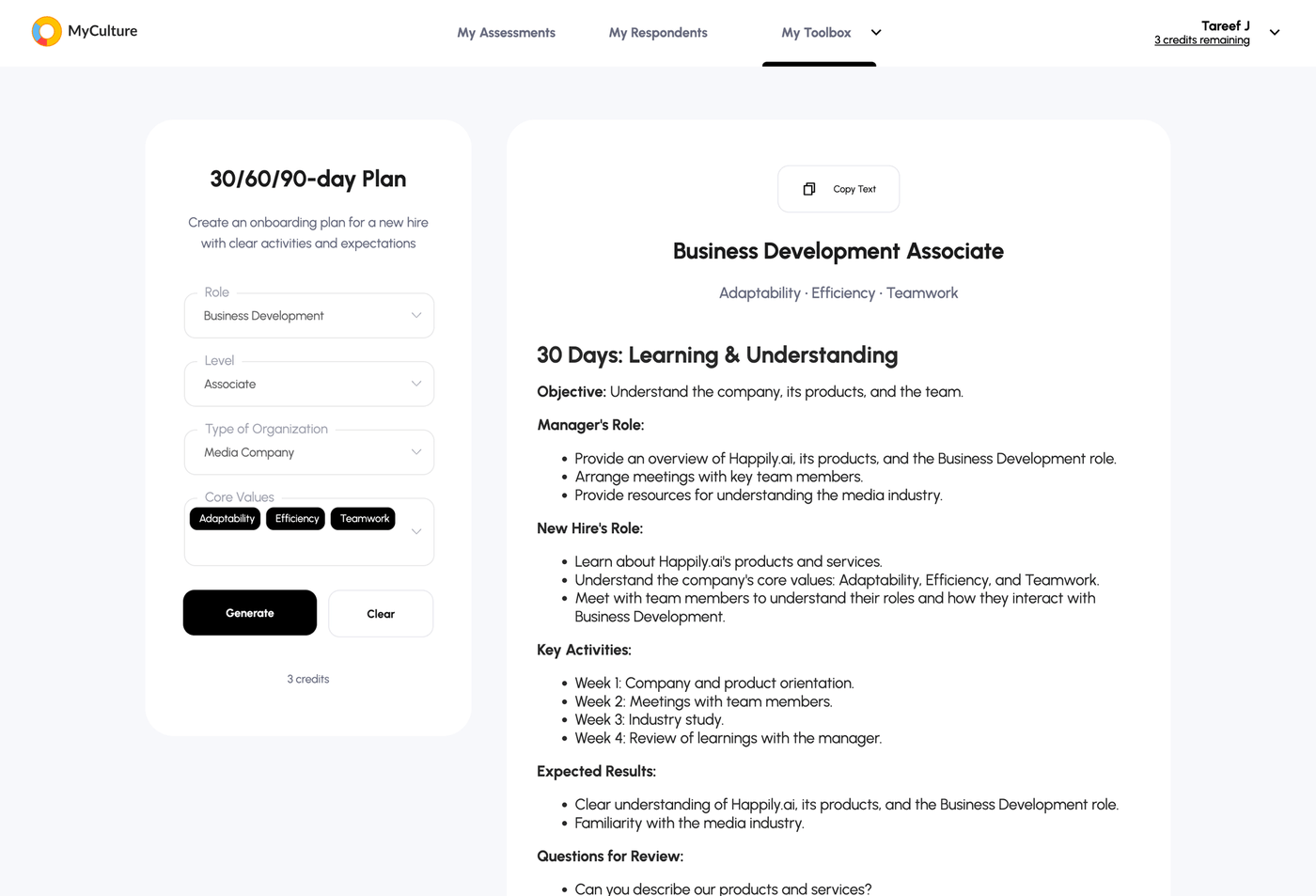Click the MyCulture logo icon
The width and height of the screenshot is (1316, 896).
45,31
